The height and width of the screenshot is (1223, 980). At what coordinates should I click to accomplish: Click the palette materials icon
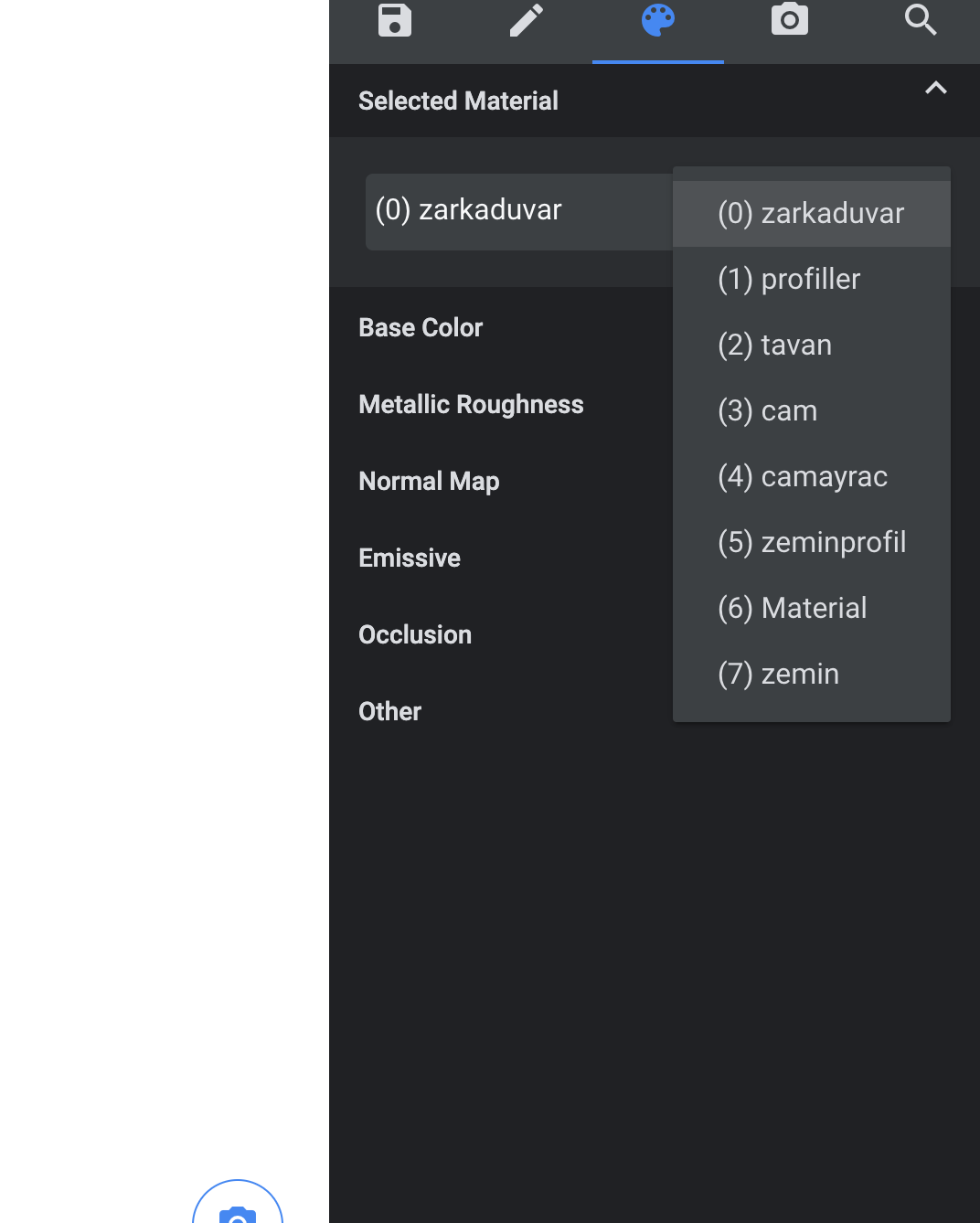657,20
